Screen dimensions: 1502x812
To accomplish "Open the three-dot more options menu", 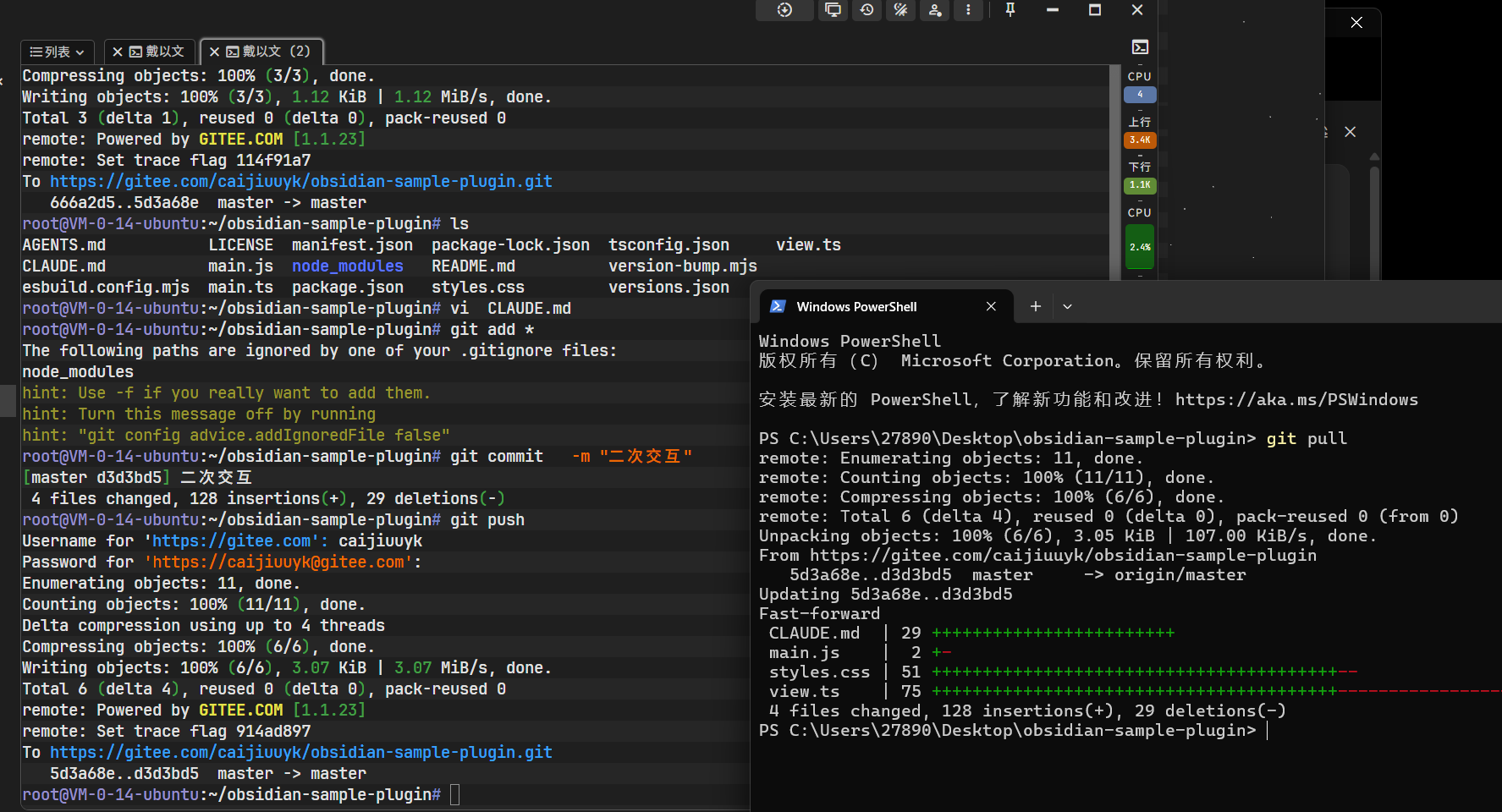I will coord(968,10).
